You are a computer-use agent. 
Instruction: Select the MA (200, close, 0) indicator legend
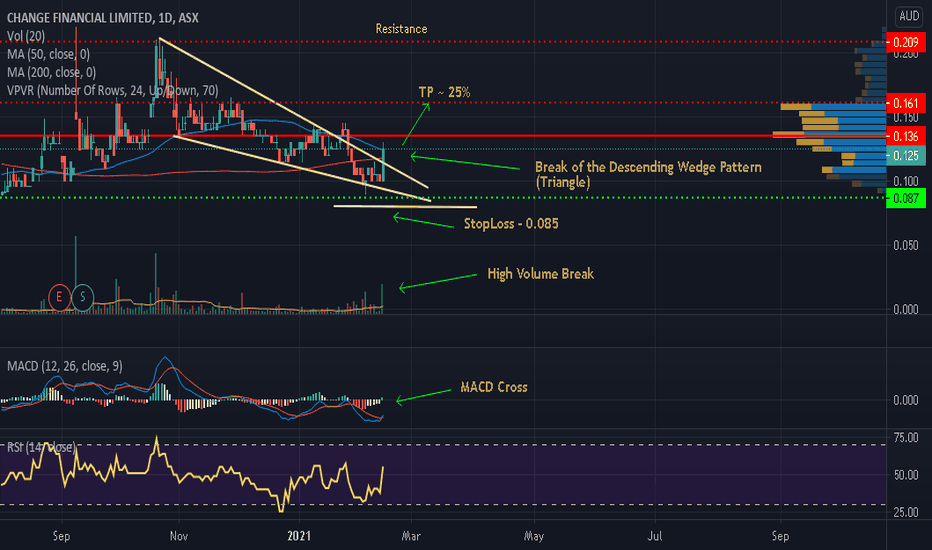coord(51,73)
